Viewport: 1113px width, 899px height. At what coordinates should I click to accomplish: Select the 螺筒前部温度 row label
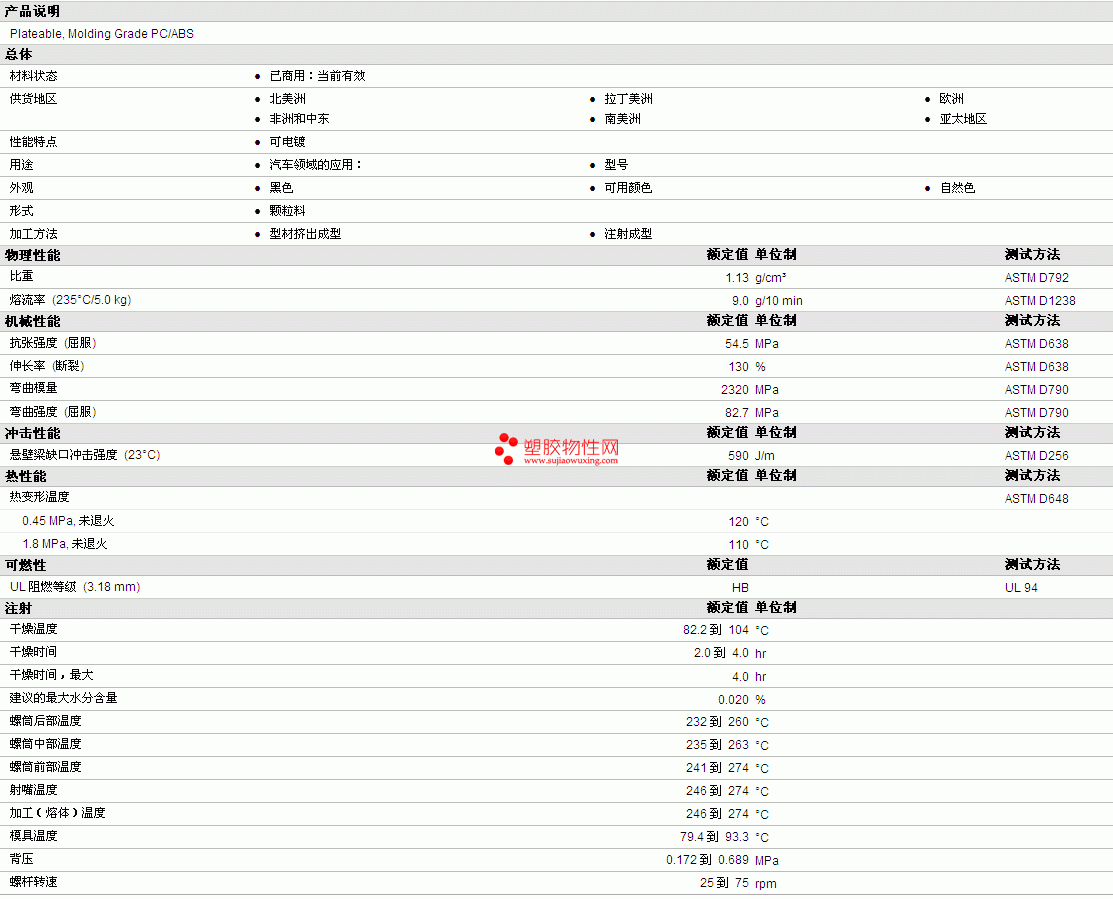[45, 767]
